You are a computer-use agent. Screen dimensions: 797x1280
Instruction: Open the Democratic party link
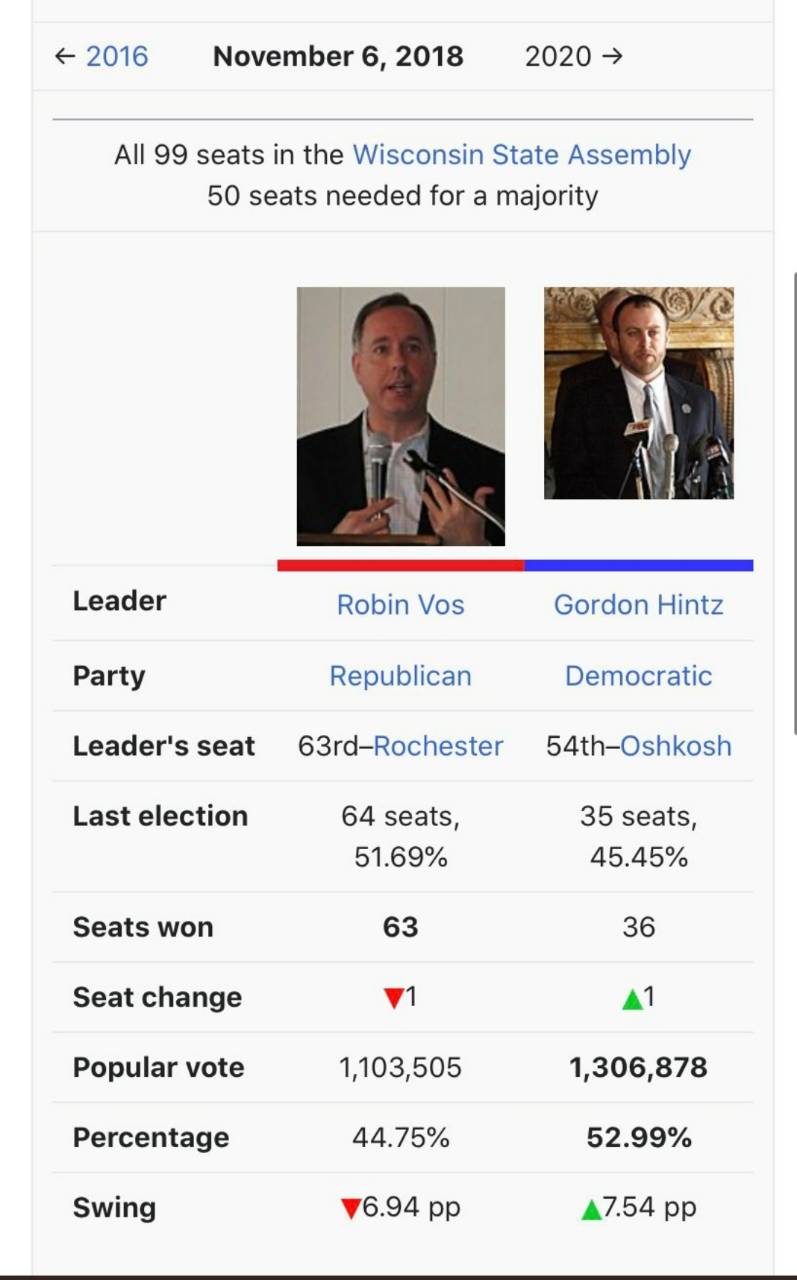[x=639, y=676]
